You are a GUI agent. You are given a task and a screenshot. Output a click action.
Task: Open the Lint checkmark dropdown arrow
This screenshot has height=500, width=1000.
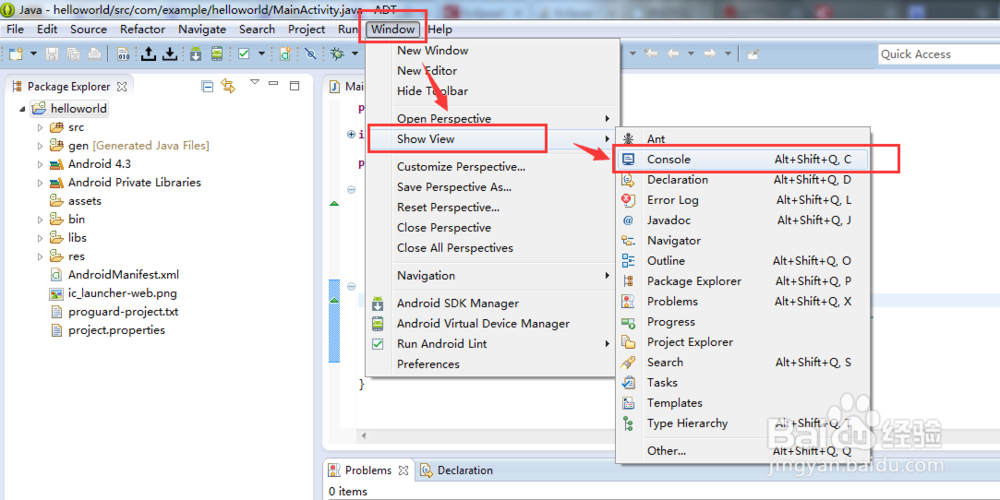coord(261,54)
